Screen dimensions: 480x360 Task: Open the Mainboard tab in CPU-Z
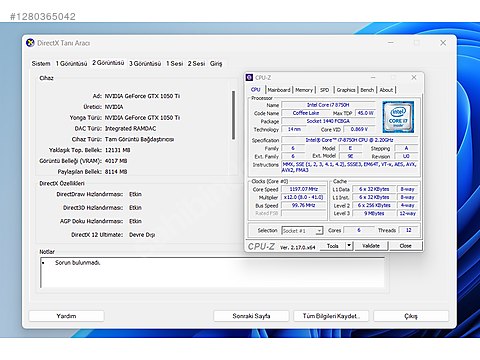[x=279, y=90]
